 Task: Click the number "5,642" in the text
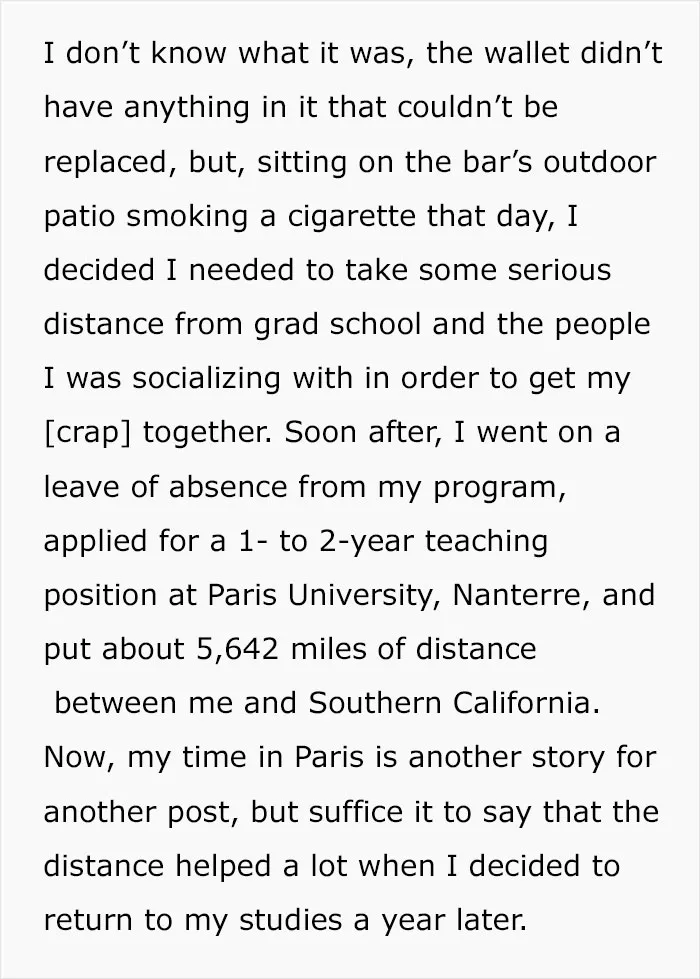[237, 649]
